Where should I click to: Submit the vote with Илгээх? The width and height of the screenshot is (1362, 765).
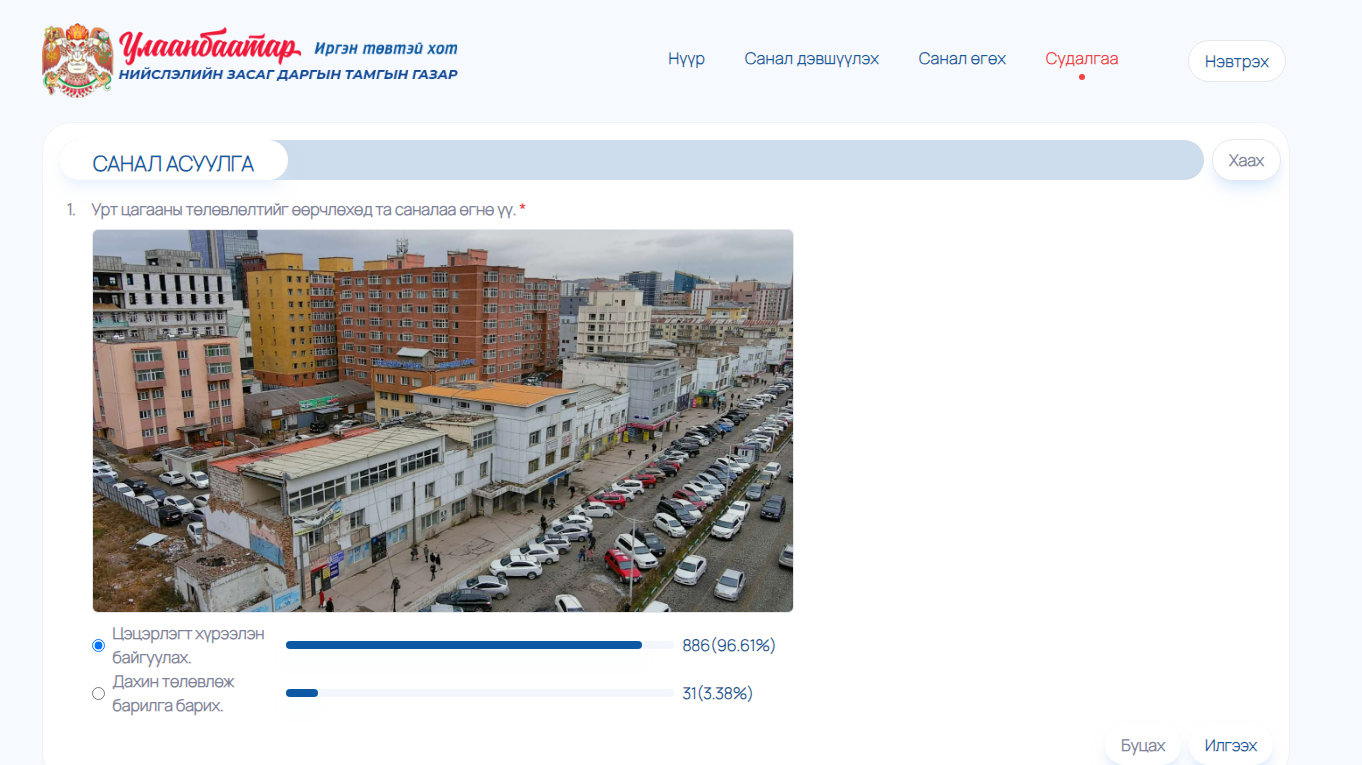1230,746
